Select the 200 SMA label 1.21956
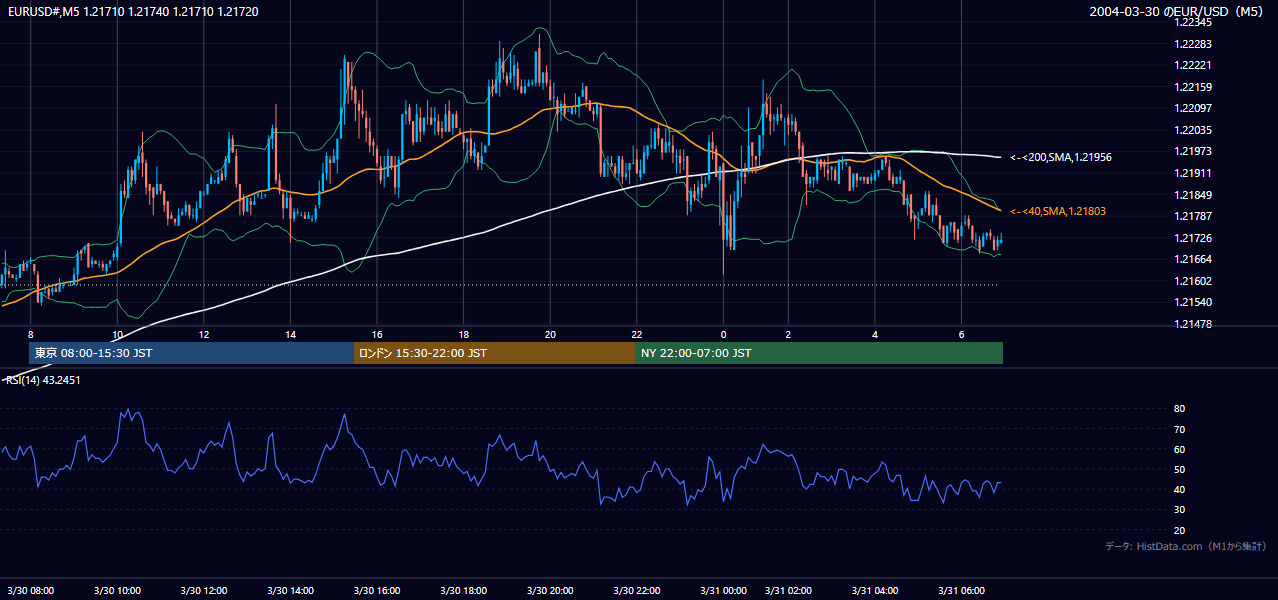 click(1061, 157)
